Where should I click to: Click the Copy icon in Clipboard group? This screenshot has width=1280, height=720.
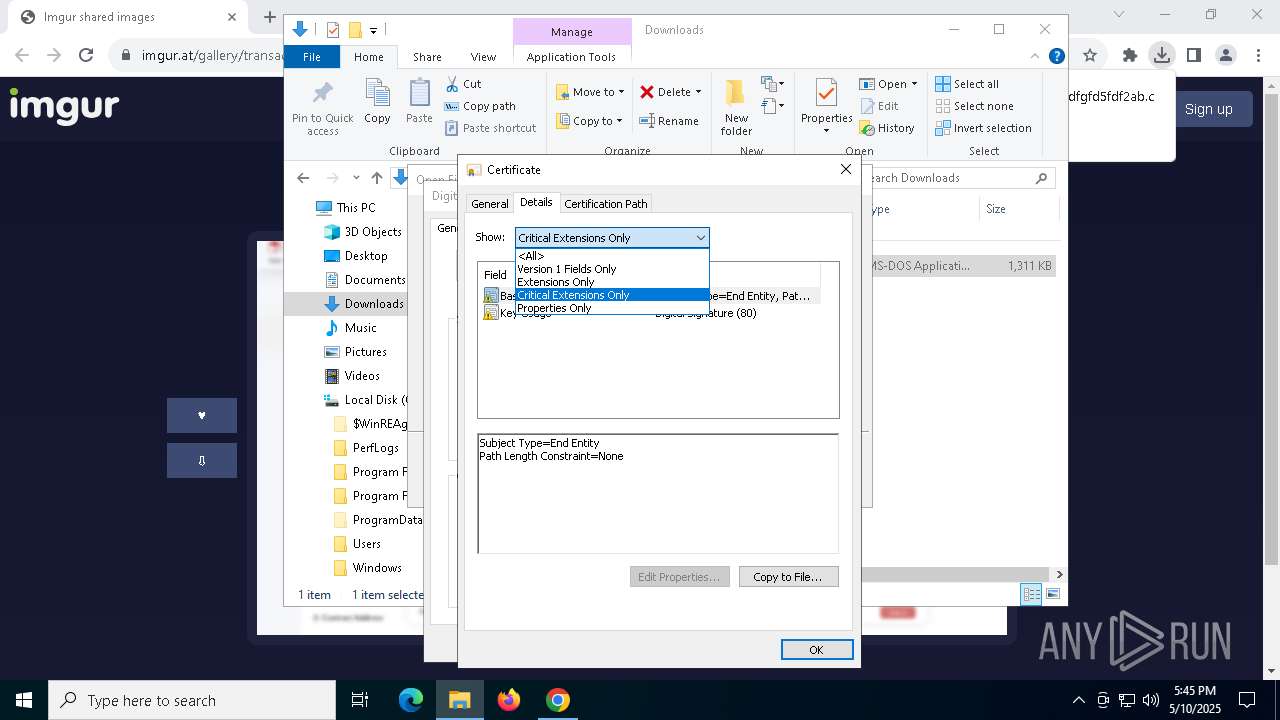[x=377, y=94]
